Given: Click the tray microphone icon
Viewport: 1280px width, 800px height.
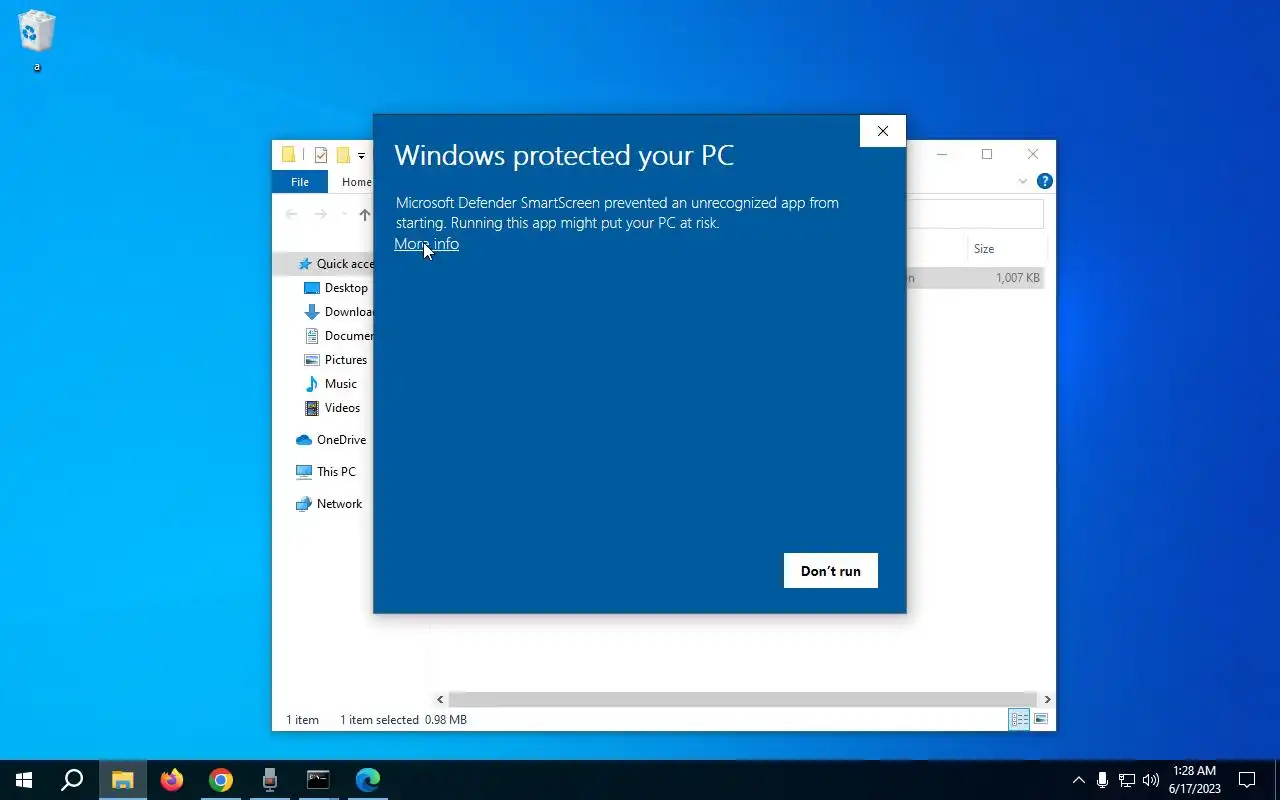Looking at the screenshot, I should click(x=1102, y=780).
